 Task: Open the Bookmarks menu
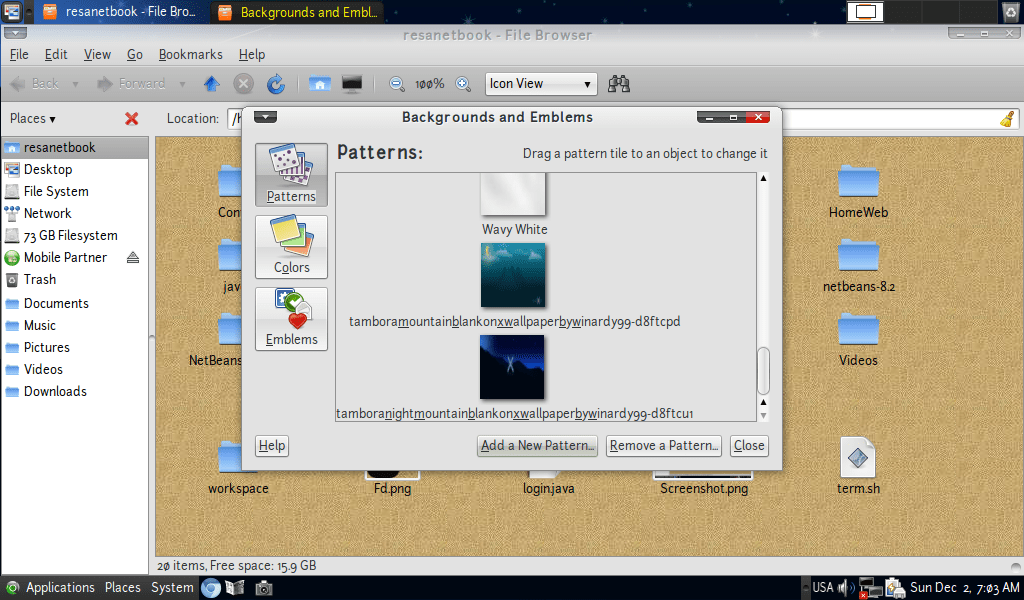190,54
